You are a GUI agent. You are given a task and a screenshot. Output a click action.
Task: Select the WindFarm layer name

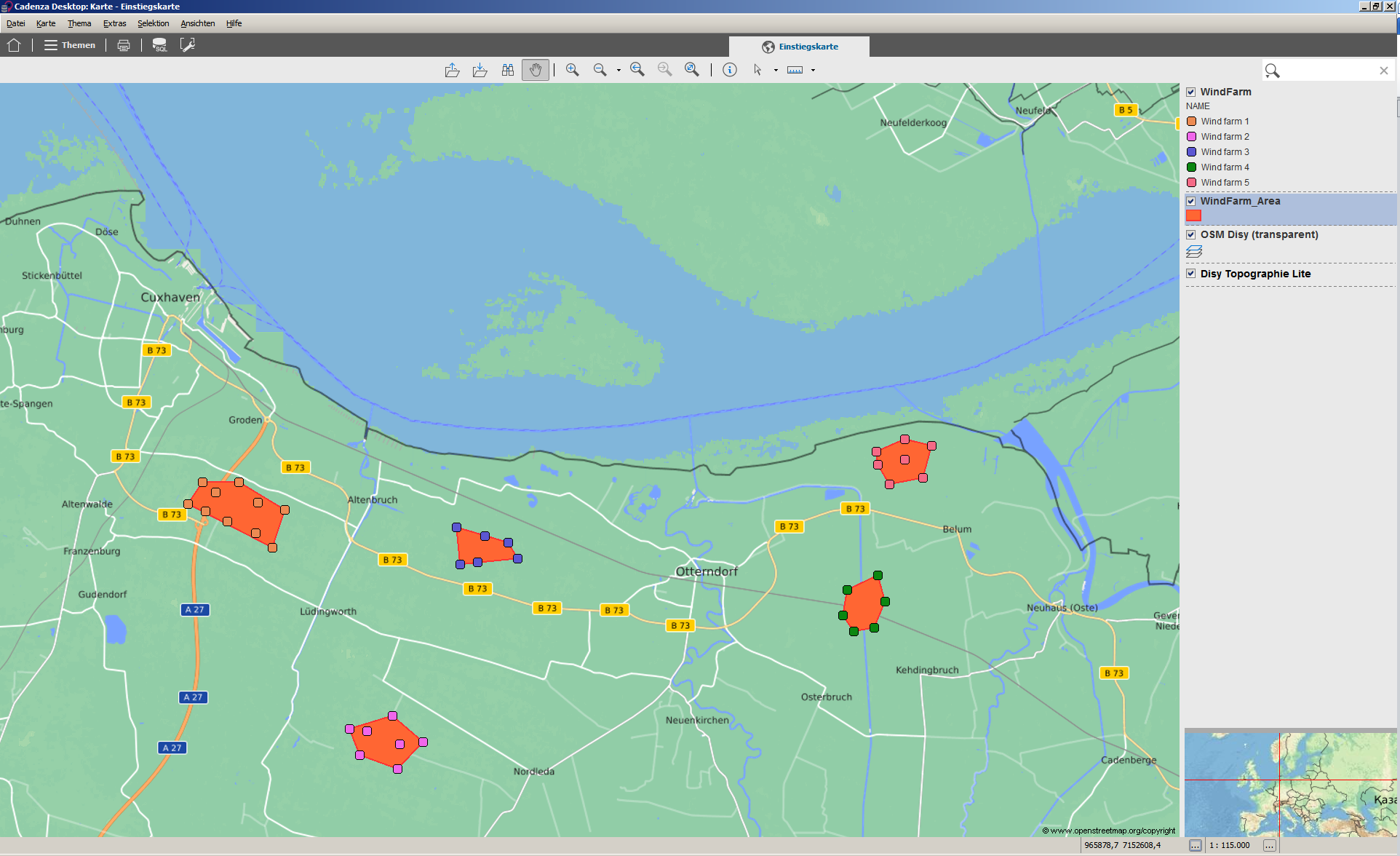tap(1226, 92)
